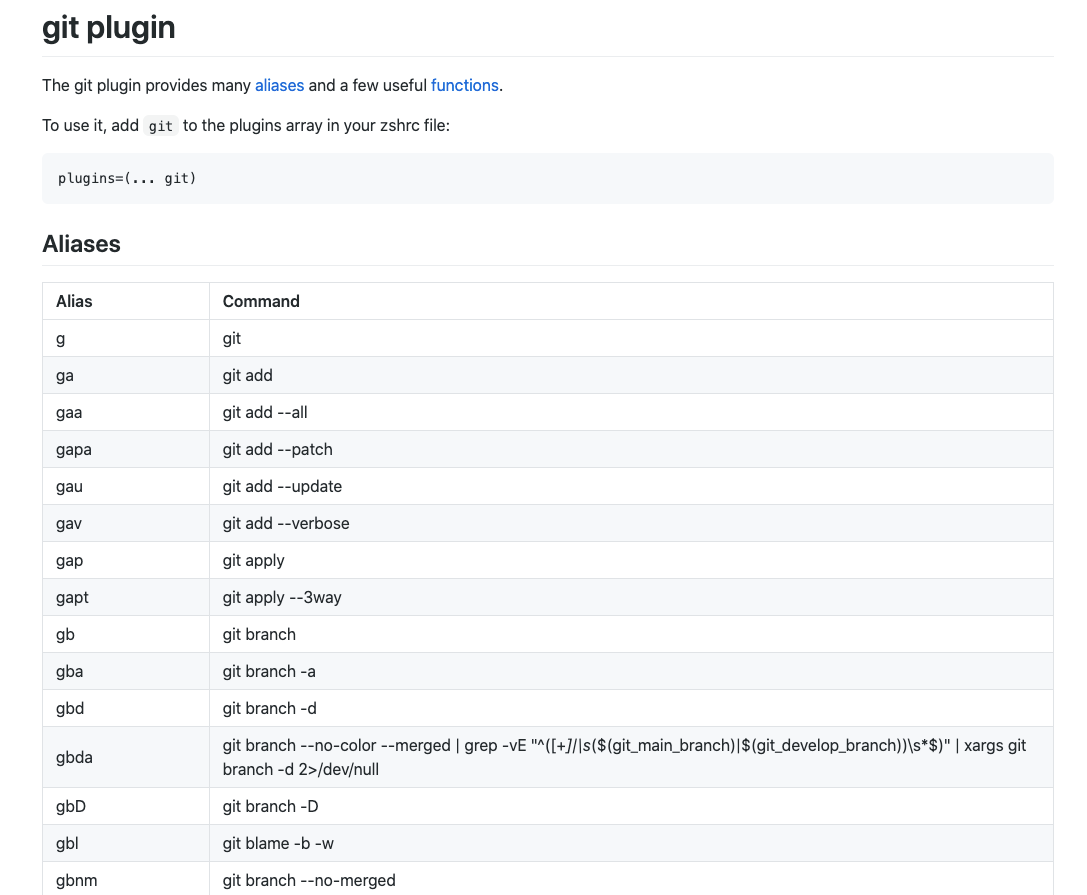
Task: Click the "Command" column header
Action: pyautogui.click(x=261, y=301)
